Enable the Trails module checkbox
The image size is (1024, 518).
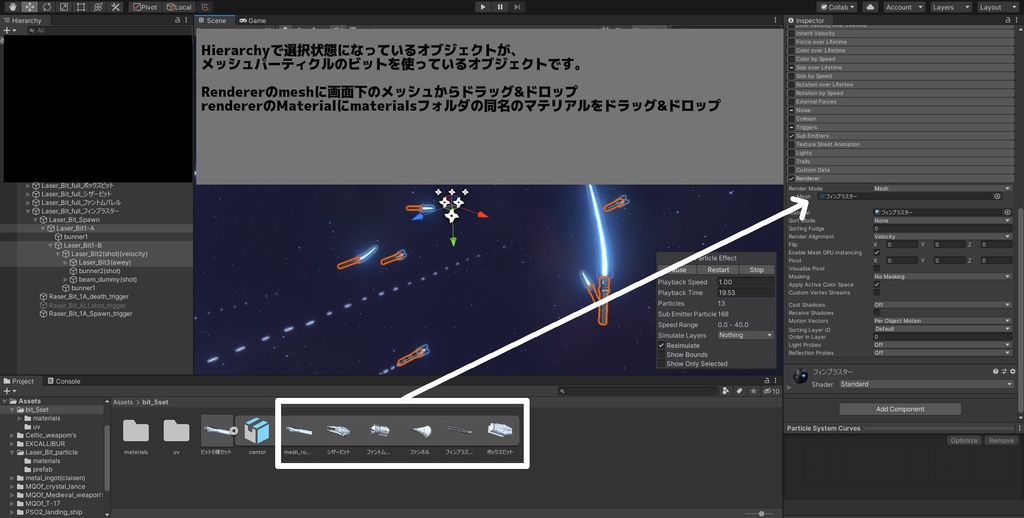pyautogui.click(x=792, y=161)
